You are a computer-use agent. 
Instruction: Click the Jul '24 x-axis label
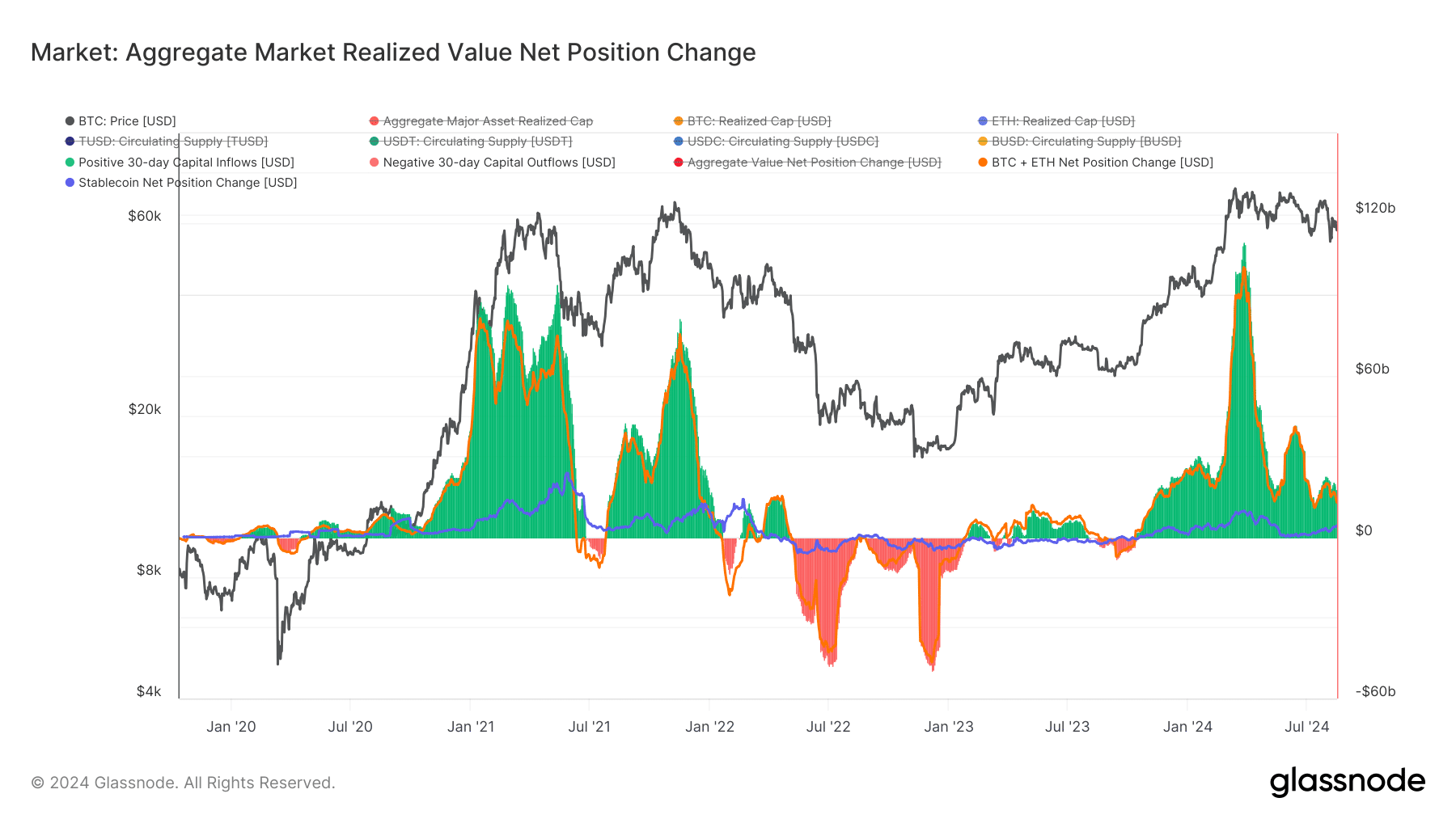[x=1307, y=727]
